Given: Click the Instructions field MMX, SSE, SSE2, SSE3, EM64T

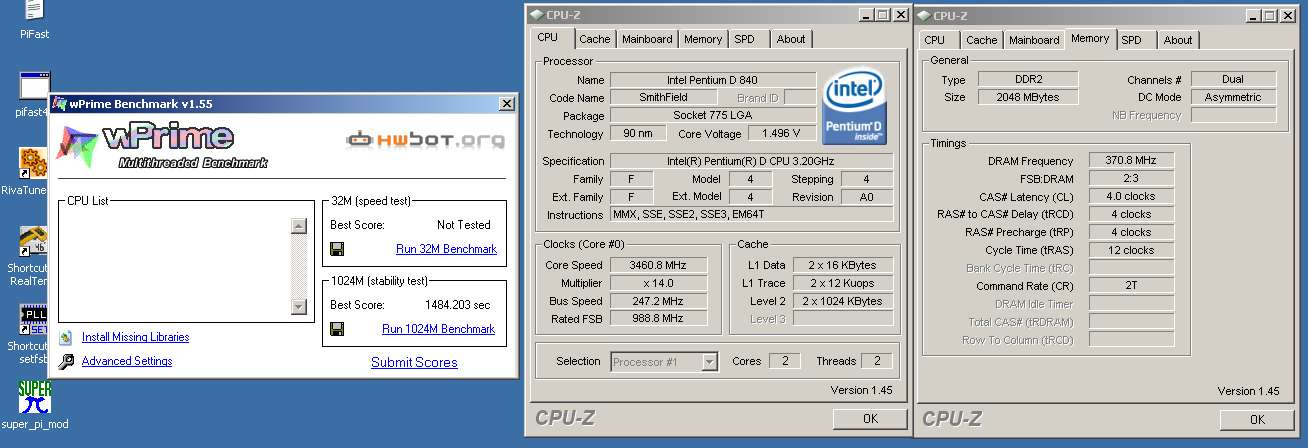Looking at the screenshot, I should [x=751, y=215].
